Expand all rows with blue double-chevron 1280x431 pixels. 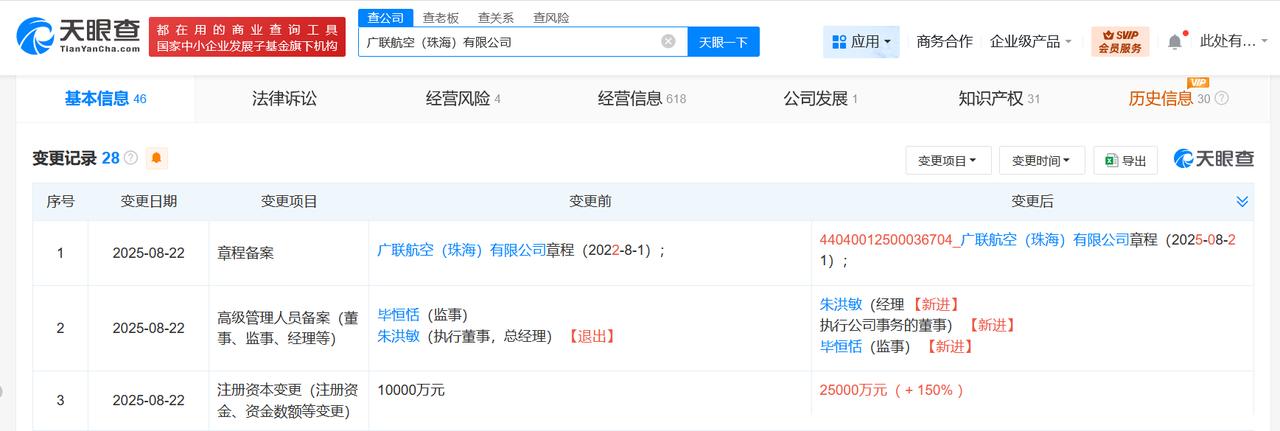(1242, 201)
